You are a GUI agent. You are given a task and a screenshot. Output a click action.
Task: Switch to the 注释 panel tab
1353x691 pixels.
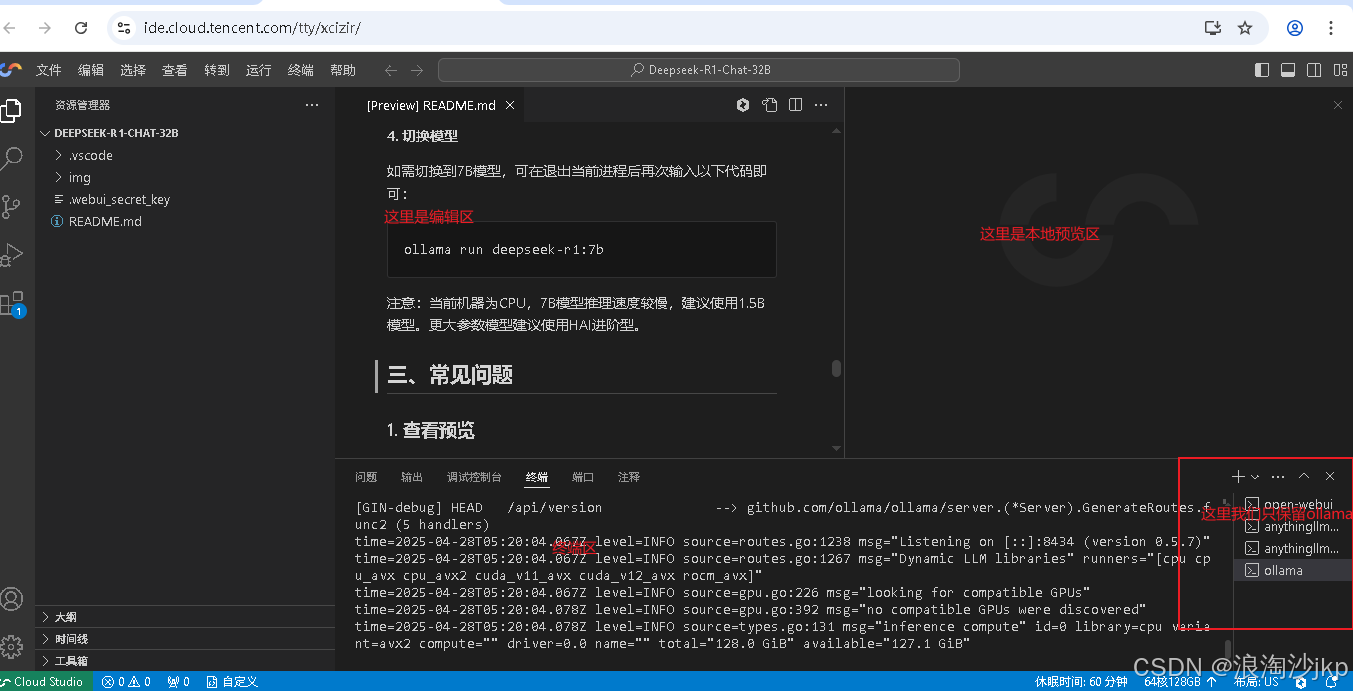coord(629,477)
